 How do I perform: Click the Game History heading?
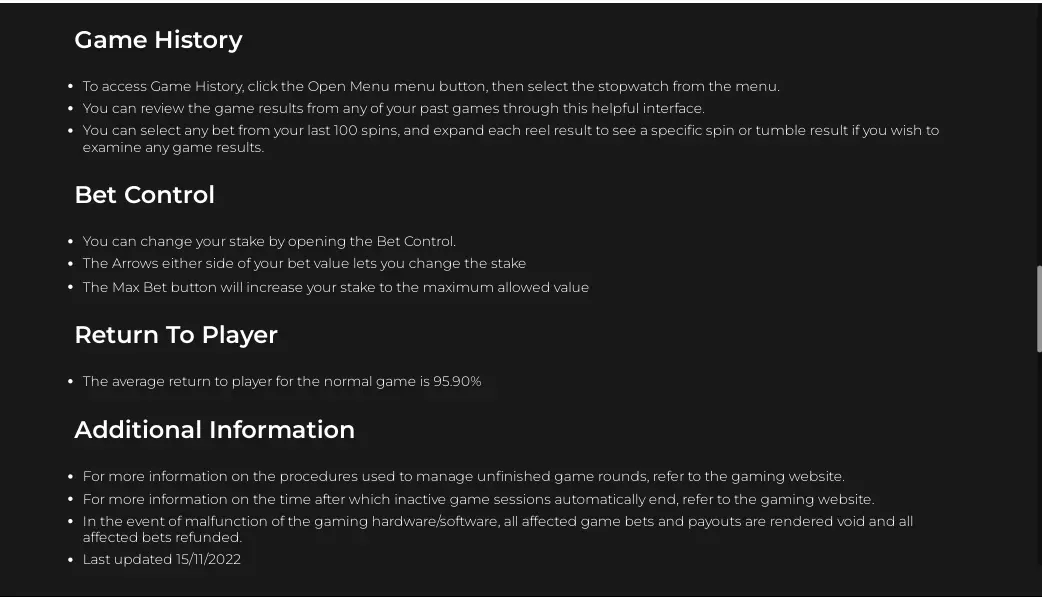(x=158, y=40)
